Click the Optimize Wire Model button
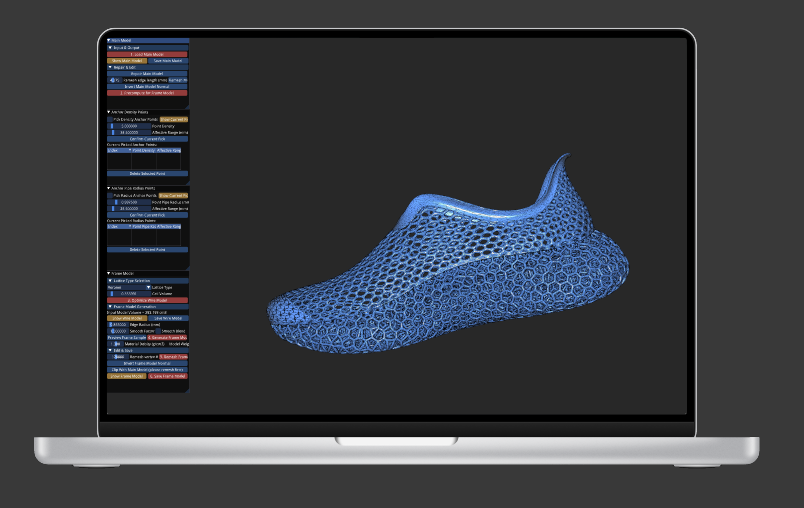This screenshot has width=804, height=508. click(x=147, y=300)
